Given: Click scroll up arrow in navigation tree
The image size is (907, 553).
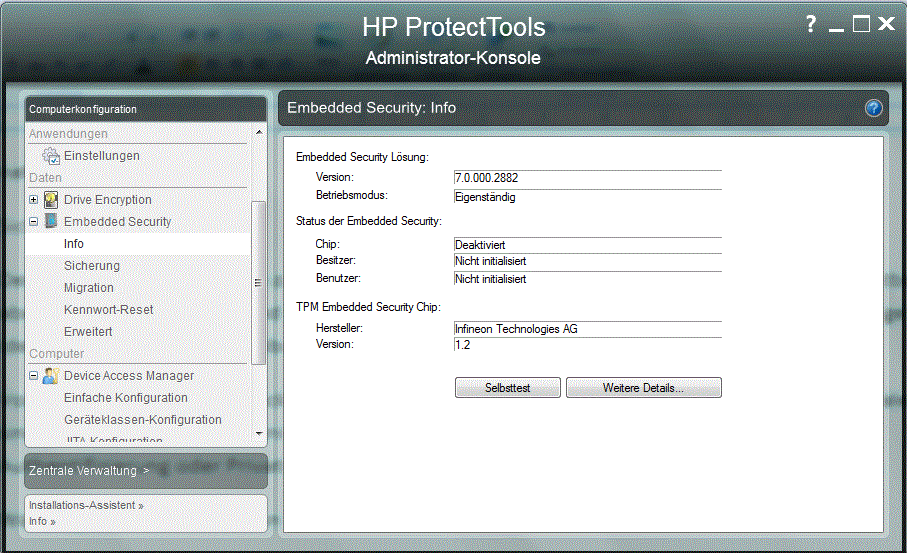Looking at the screenshot, I should (259, 132).
